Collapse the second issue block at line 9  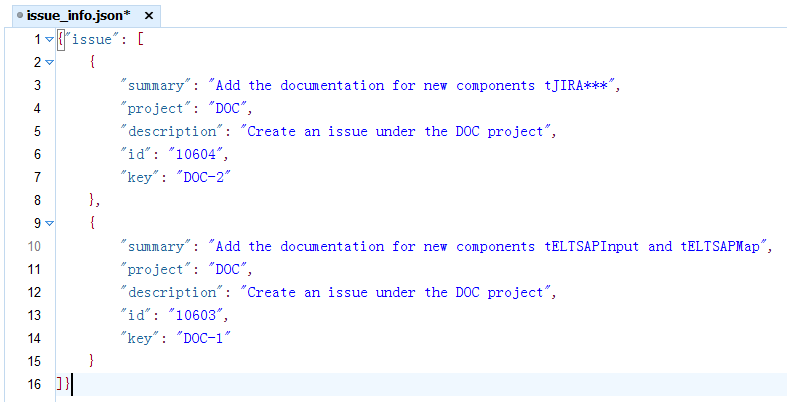click(50, 224)
